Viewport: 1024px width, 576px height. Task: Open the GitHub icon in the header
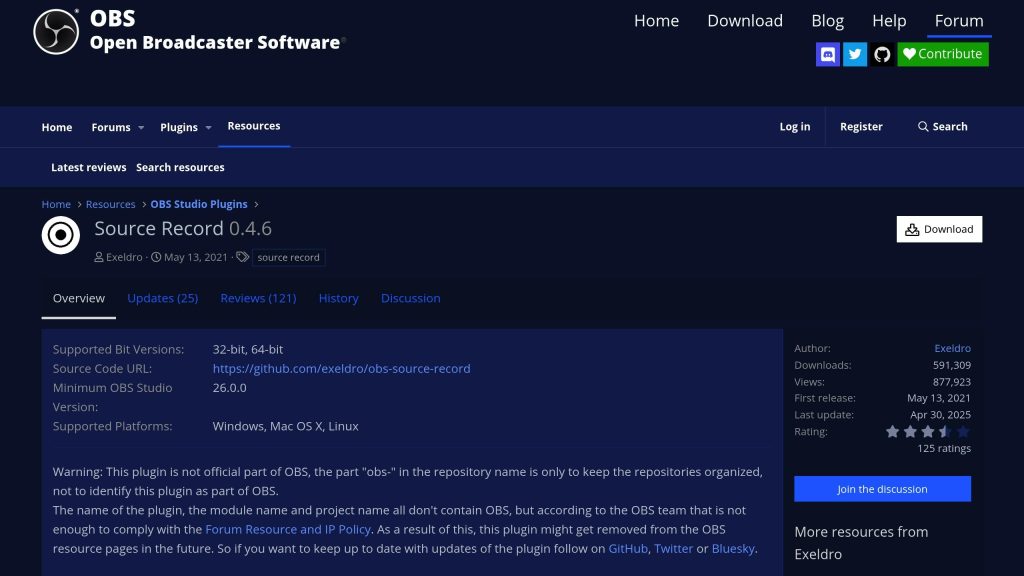tap(881, 54)
